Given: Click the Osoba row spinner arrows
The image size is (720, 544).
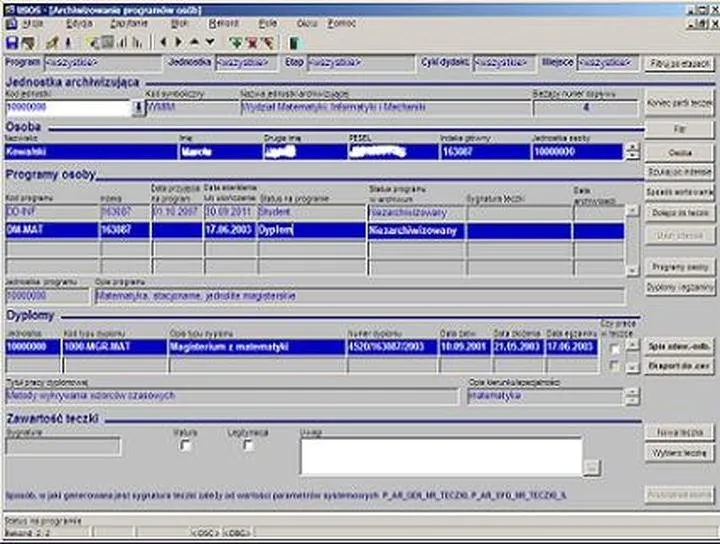Looking at the screenshot, I should click(x=631, y=152).
